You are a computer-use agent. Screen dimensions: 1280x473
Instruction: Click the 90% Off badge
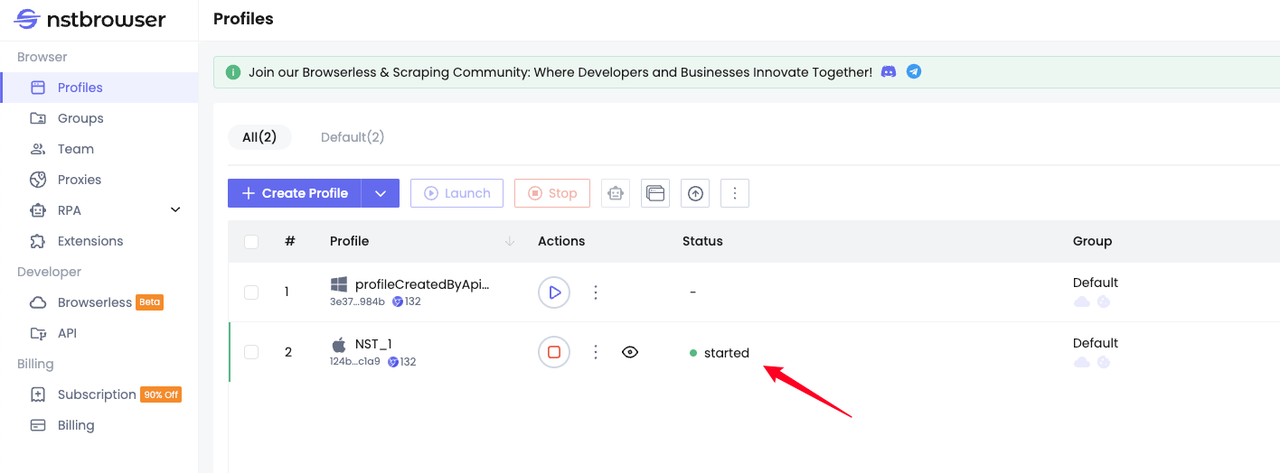click(x=161, y=394)
